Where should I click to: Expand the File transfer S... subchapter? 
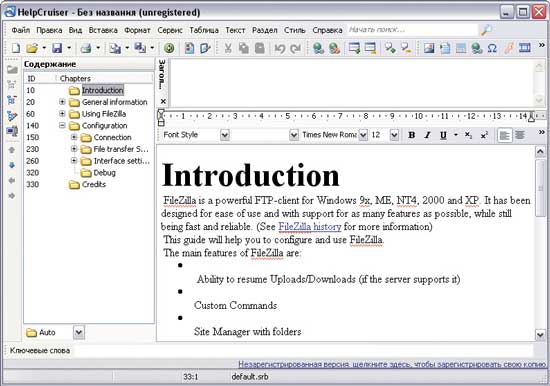tap(74, 149)
